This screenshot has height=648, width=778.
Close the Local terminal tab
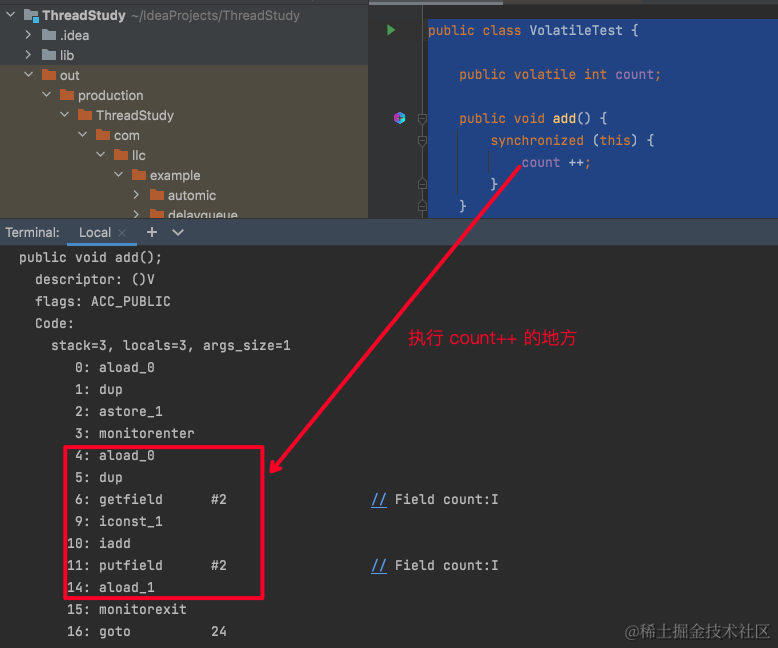pyautogui.click(x=122, y=233)
